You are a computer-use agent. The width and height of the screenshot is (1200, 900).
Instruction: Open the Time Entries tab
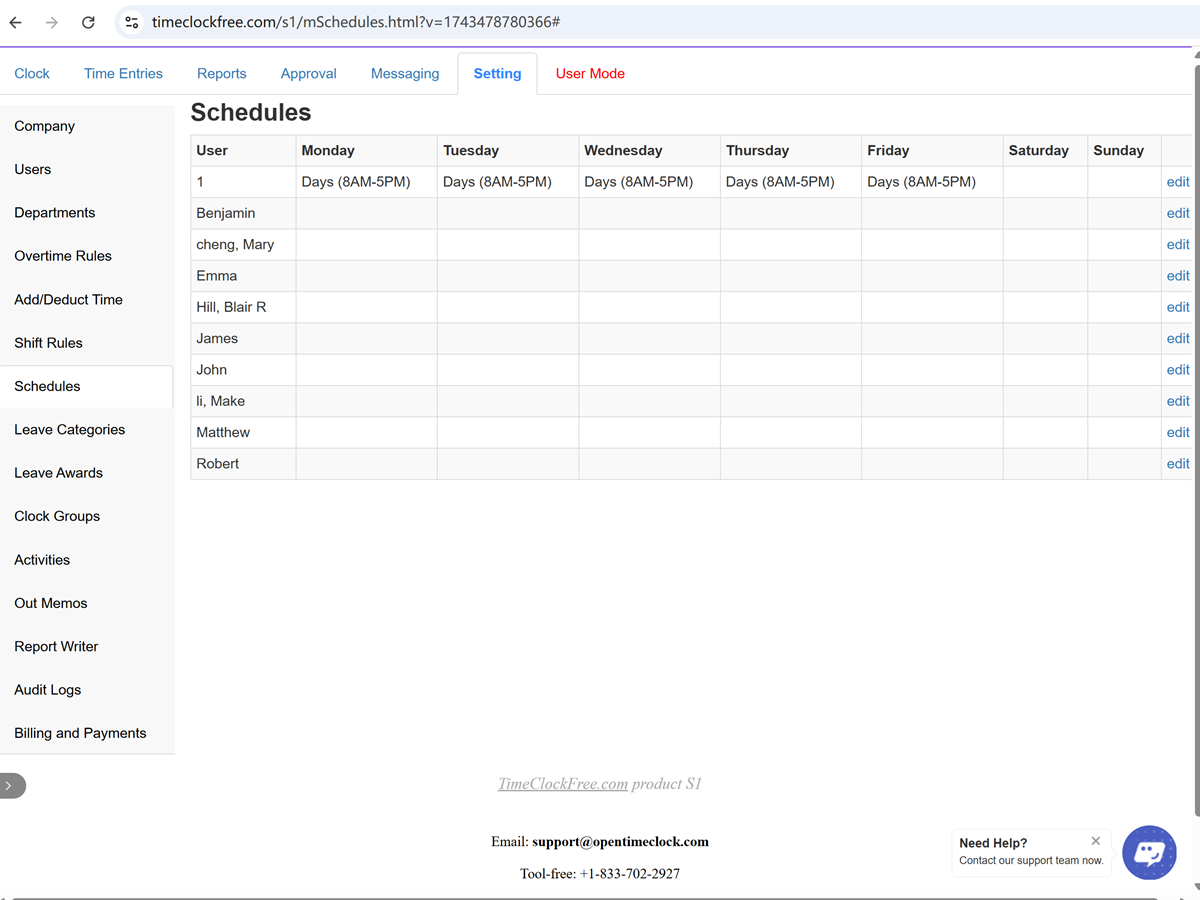tap(123, 73)
